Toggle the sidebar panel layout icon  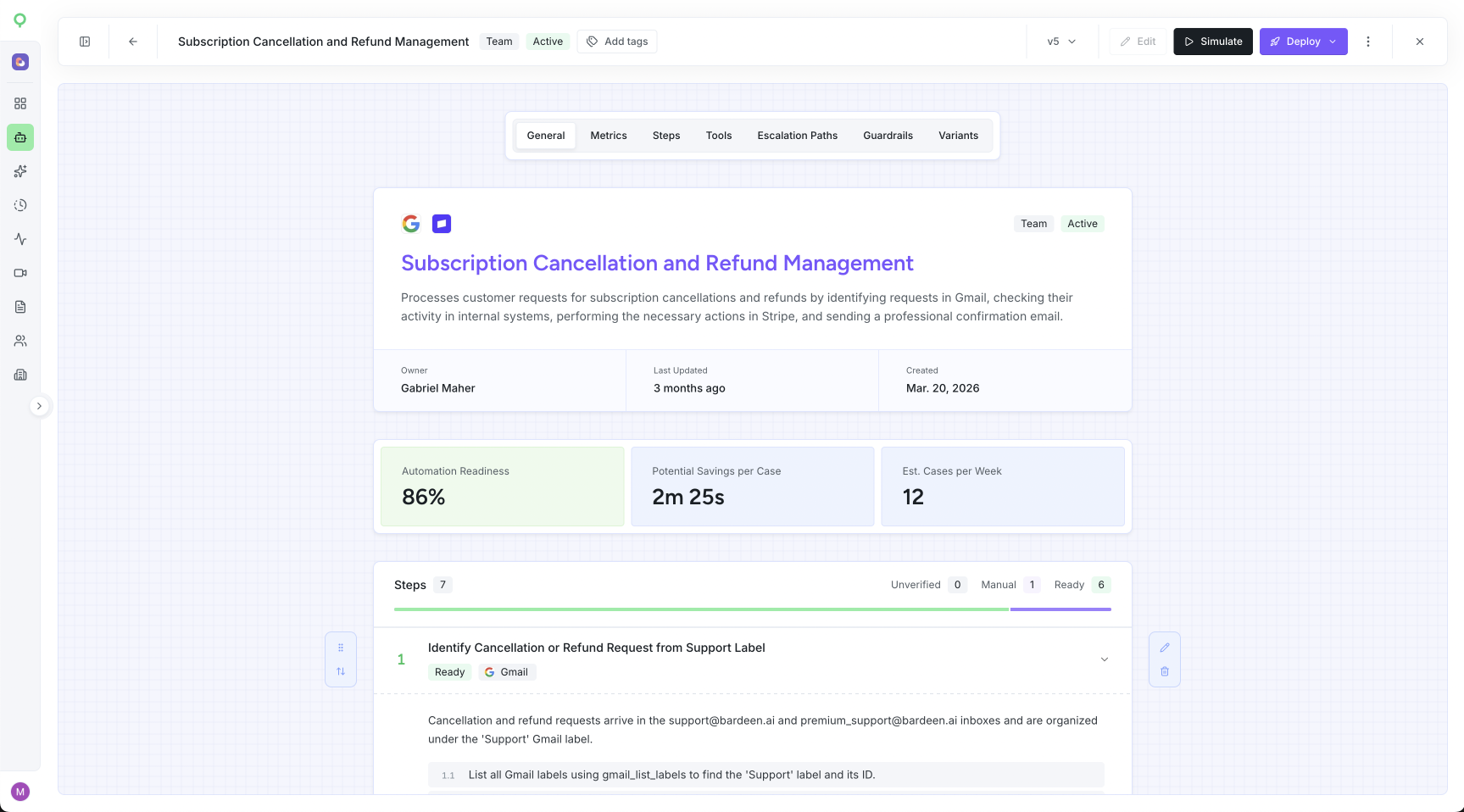[85, 42]
